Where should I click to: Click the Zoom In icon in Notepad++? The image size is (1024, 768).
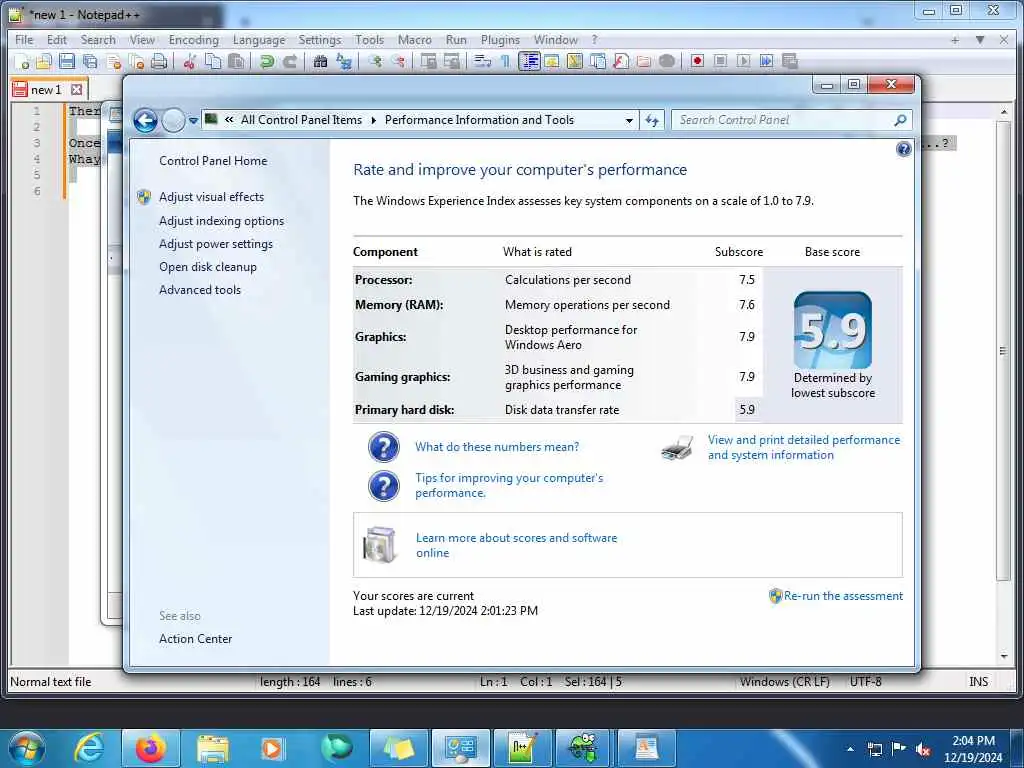[375, 61]
